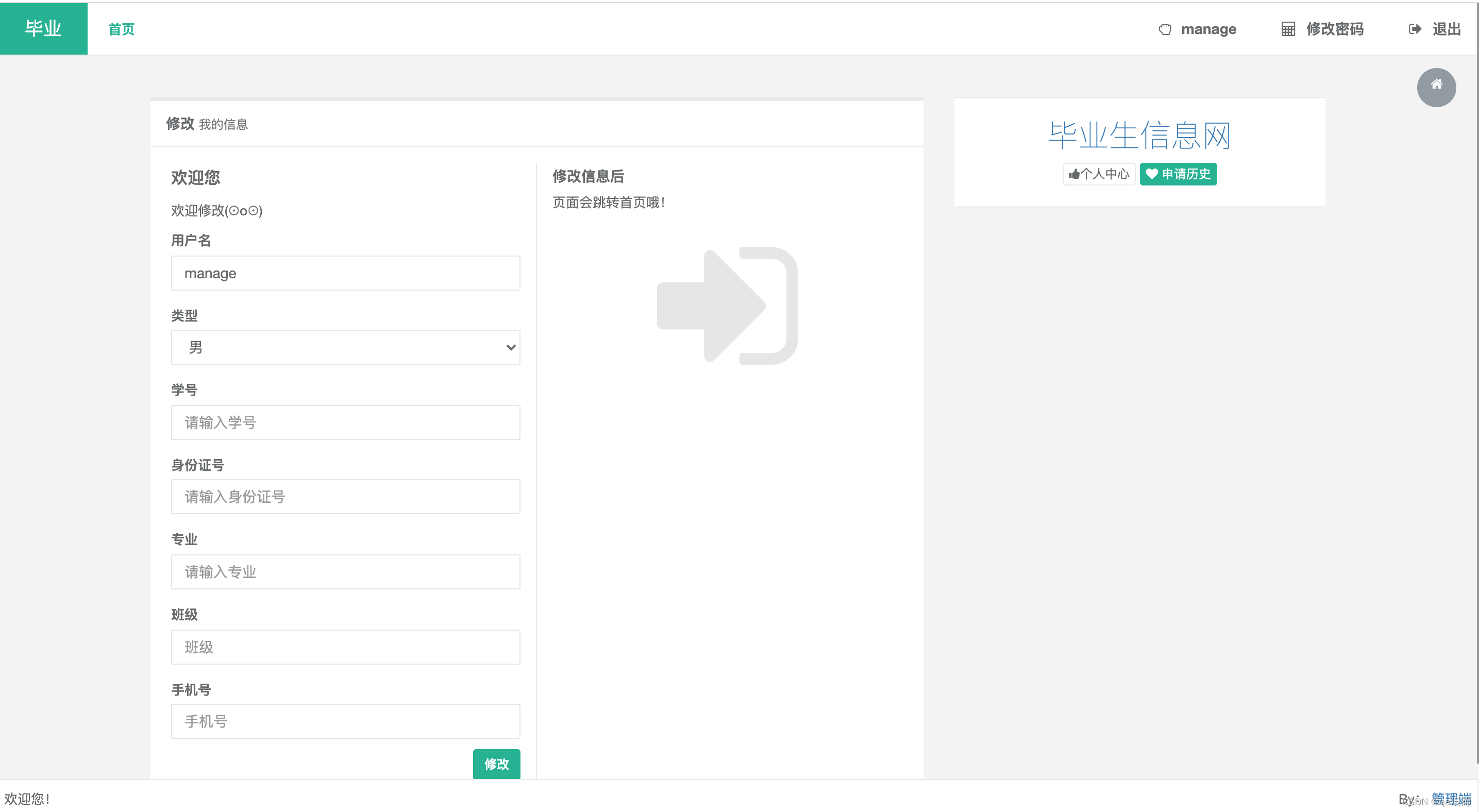Open the 首页 menu tab
This screenshot has height=812, width=1479.
pos(121,29)
